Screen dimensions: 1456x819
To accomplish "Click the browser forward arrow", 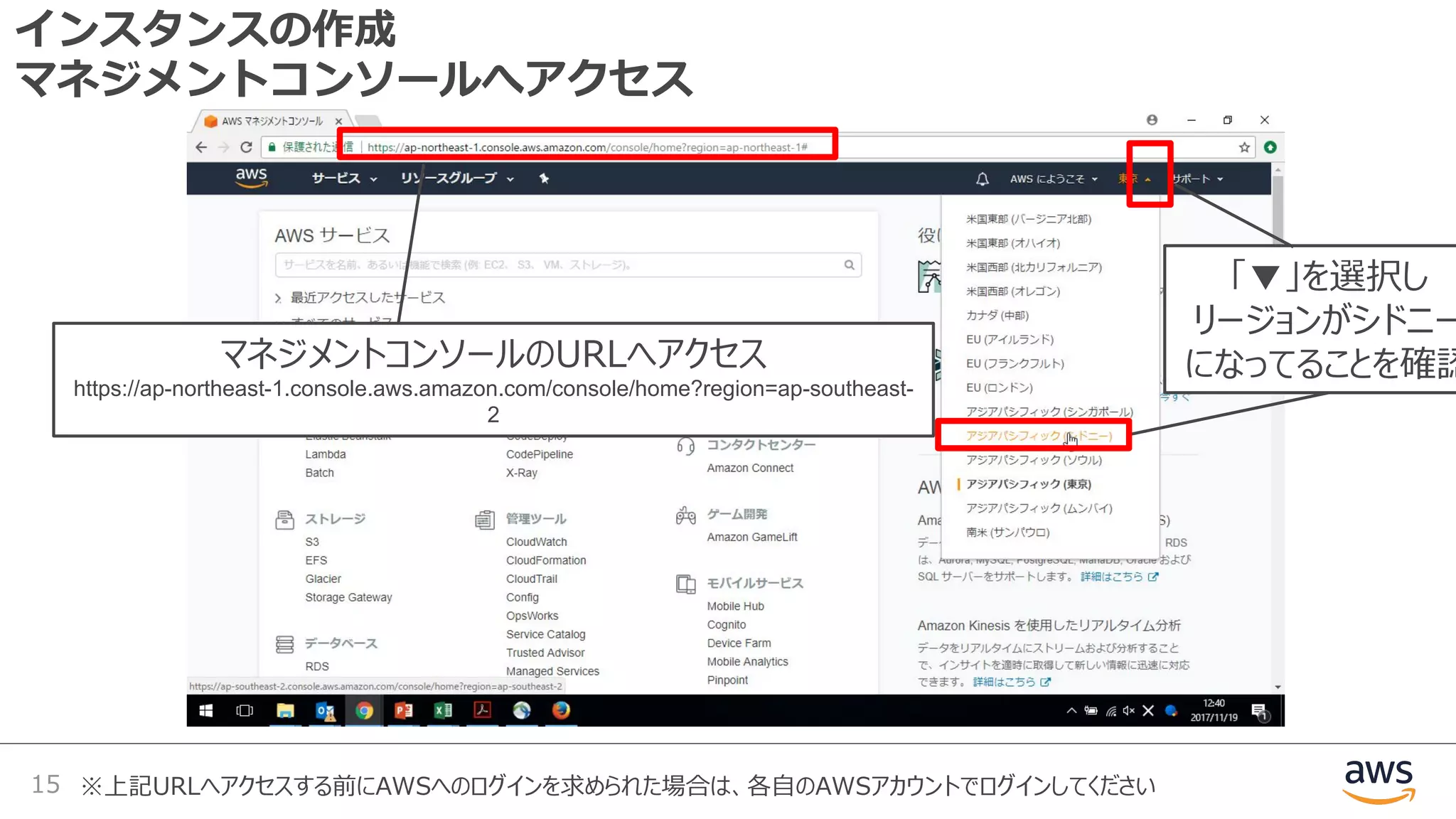I will (x=224, y=147).
